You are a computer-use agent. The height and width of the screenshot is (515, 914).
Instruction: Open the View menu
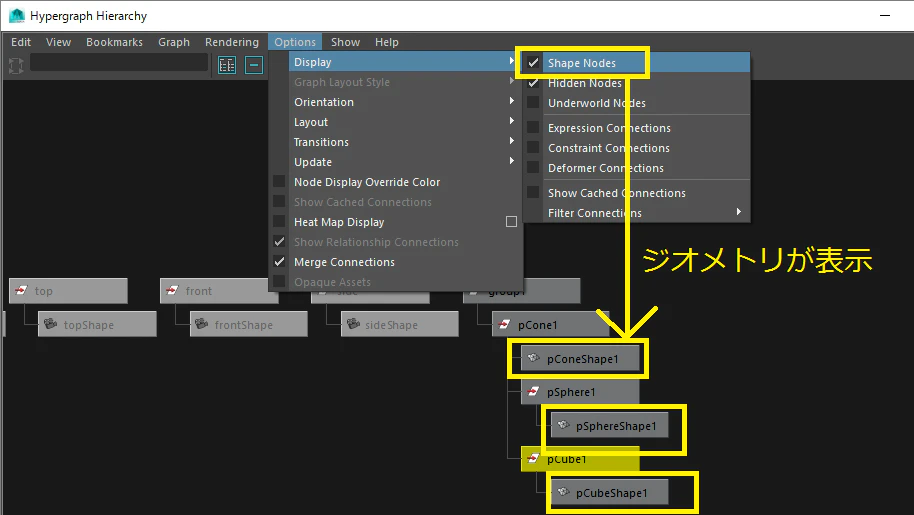[58, 42]
